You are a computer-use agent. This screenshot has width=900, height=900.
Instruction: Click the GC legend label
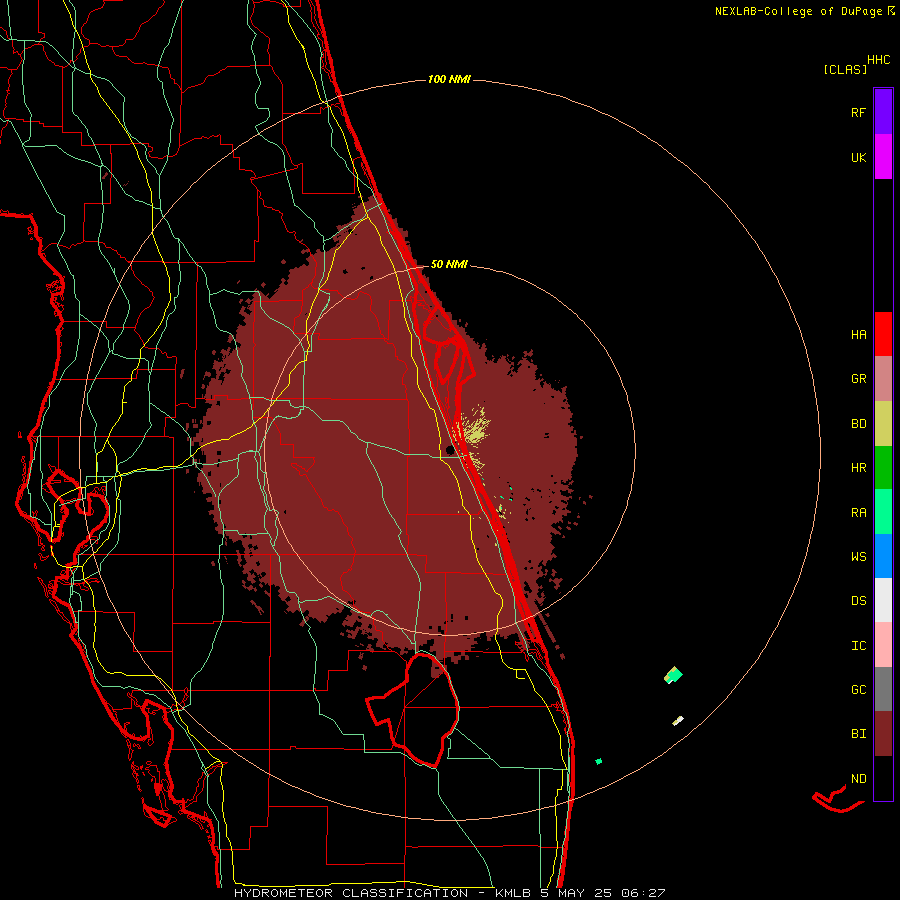coord(858,690)
